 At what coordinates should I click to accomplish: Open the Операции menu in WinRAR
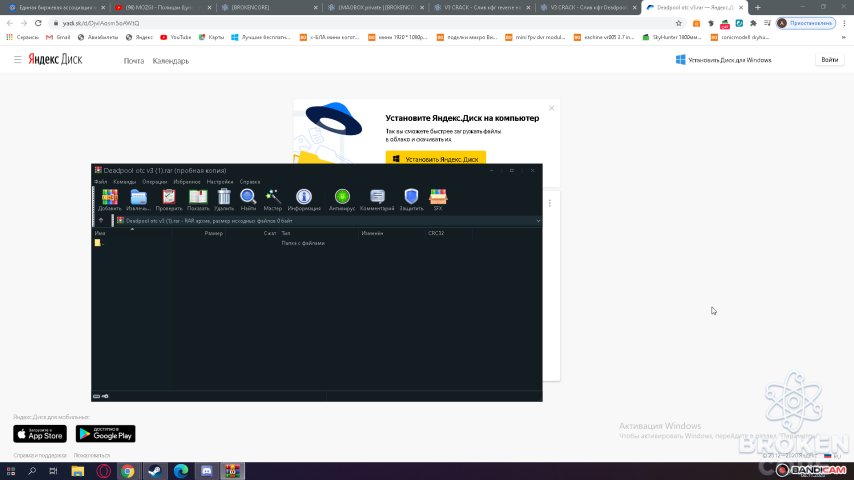155,182
